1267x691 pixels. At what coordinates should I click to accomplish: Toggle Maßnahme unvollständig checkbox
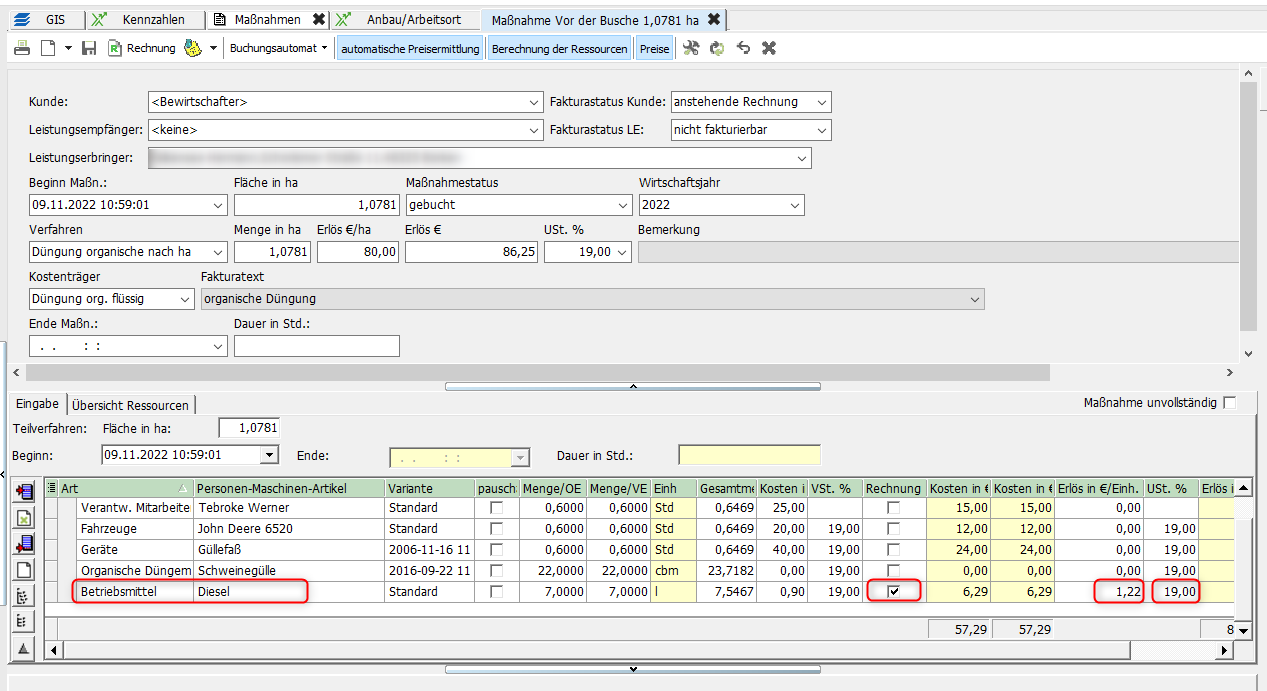pyautogui.click(x=1229, y=403)
